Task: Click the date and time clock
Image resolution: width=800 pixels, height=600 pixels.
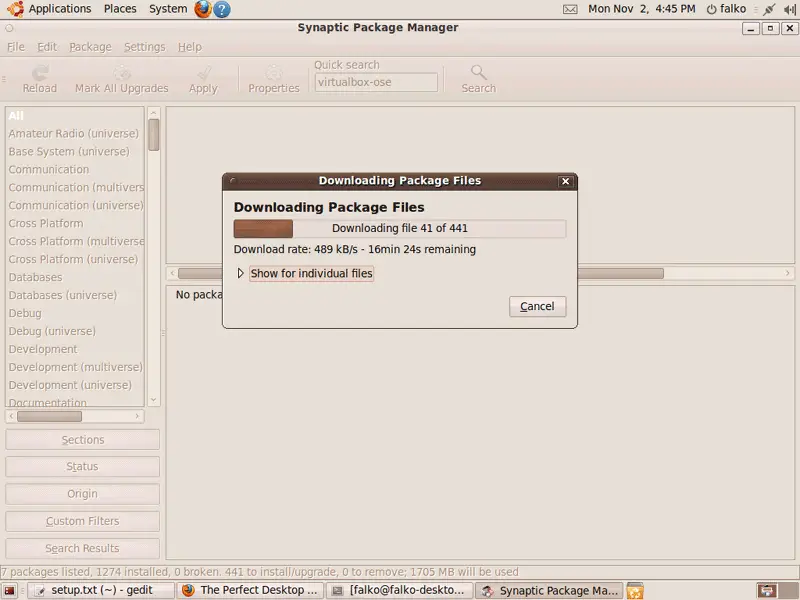Action: coord(641,9)
